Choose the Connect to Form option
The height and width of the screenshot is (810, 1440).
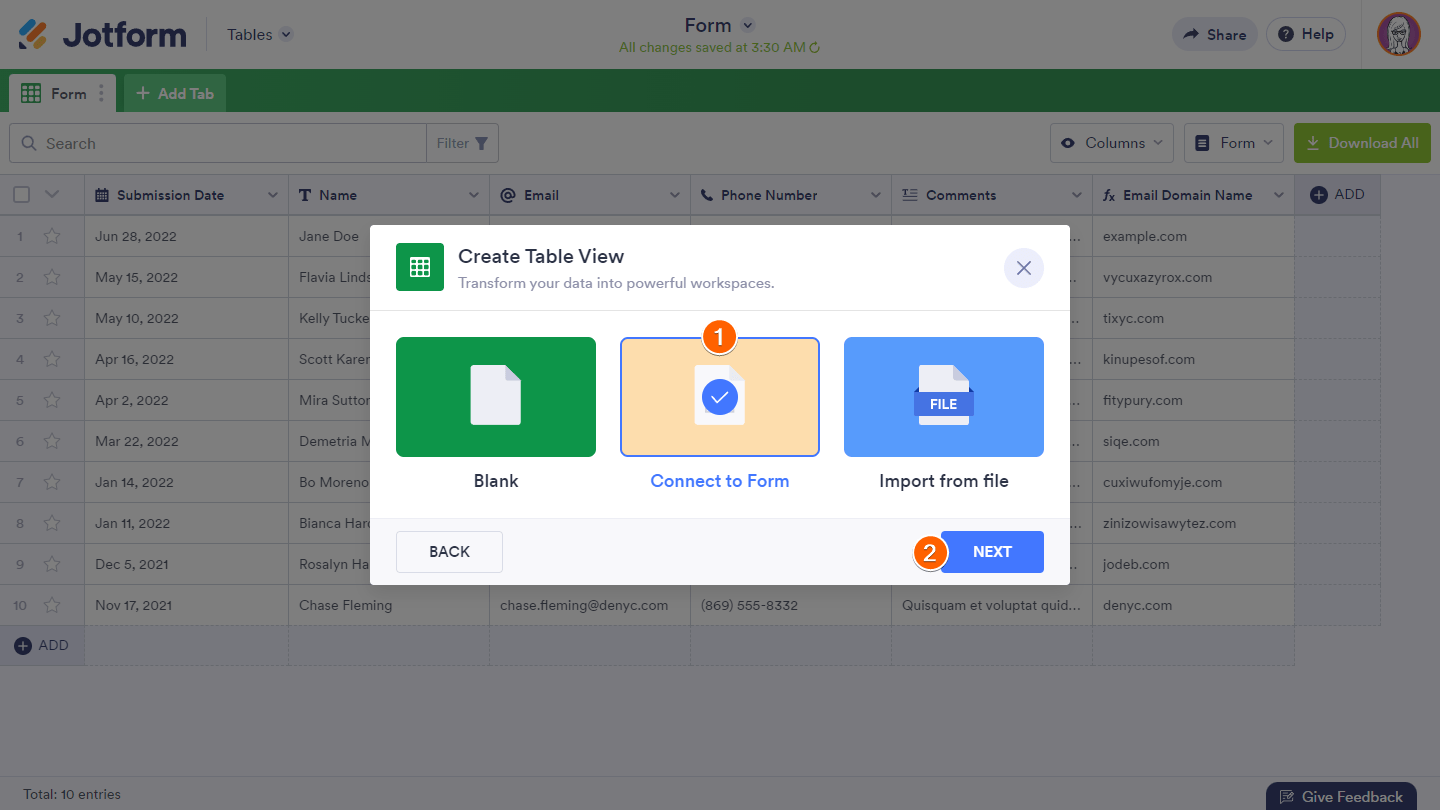[720, 397]
